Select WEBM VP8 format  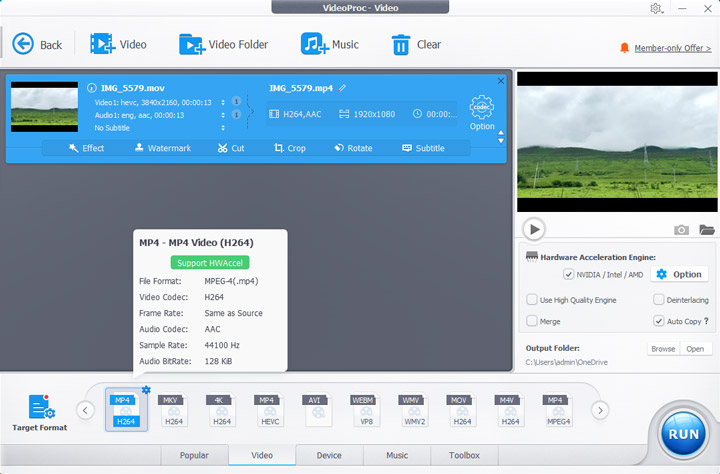coord(366,410)
